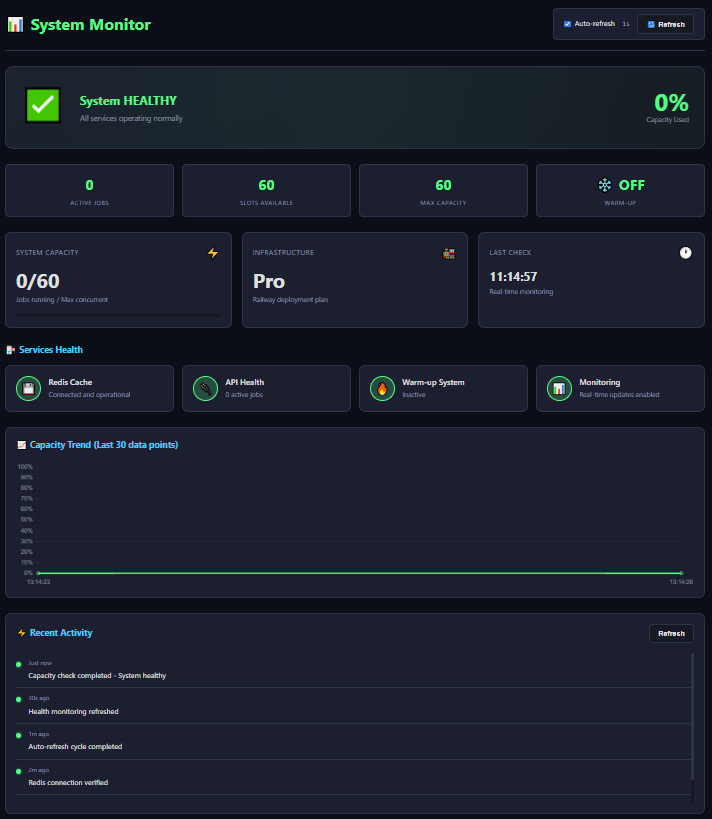Click the 1s auto-refresh interval label

(x=626, y=24)
